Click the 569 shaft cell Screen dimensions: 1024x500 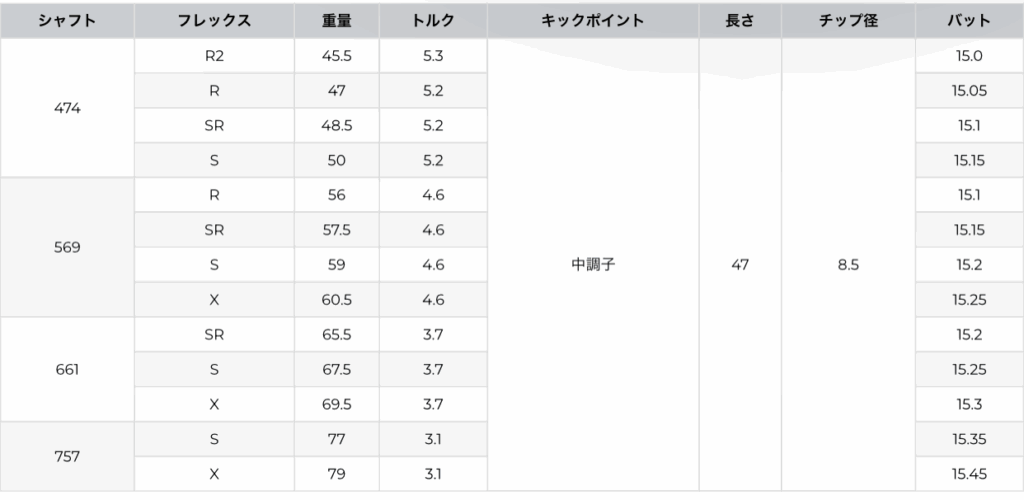[x=67, y=247]
